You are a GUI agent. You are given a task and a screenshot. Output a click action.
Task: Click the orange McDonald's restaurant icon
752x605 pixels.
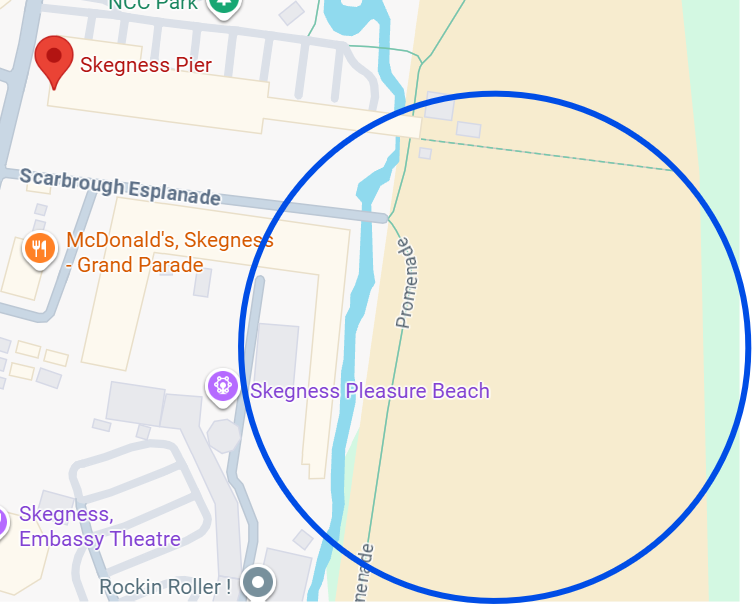click(x=40, y=249)
